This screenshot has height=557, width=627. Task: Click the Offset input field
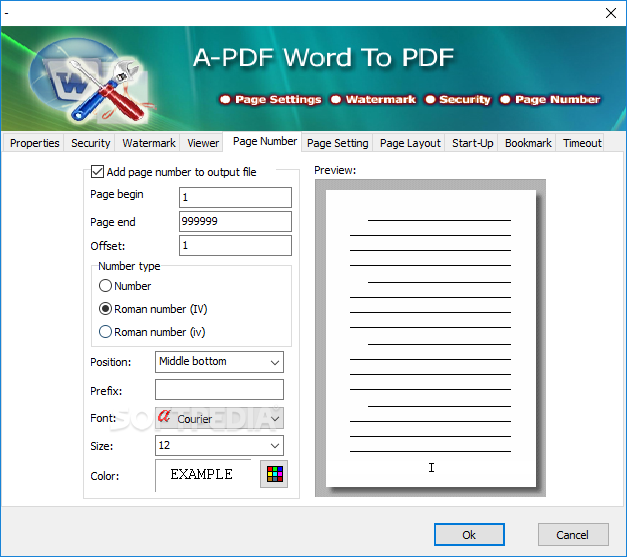pos(235,245)
